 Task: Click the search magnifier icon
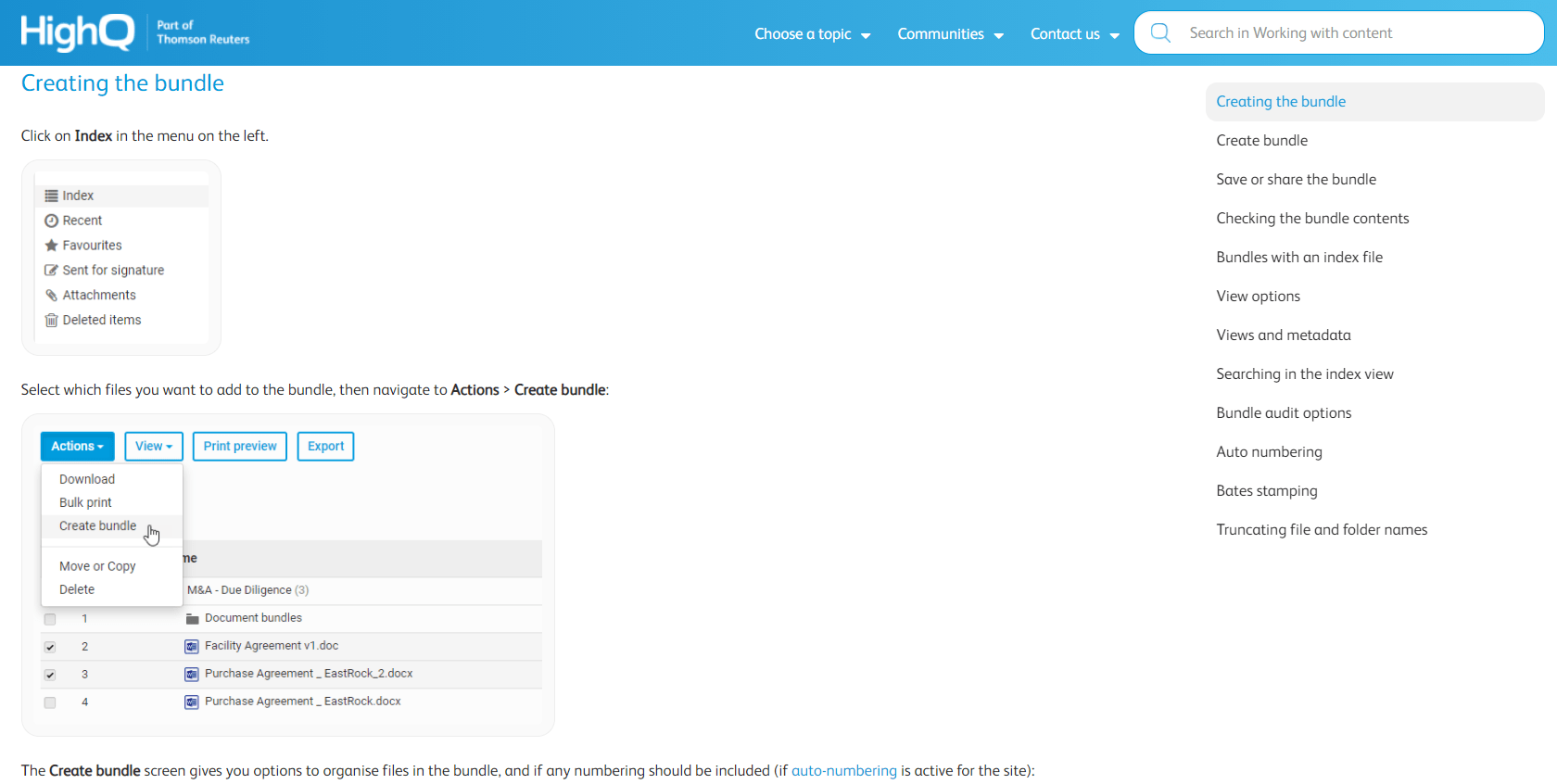coord(1159,33)
